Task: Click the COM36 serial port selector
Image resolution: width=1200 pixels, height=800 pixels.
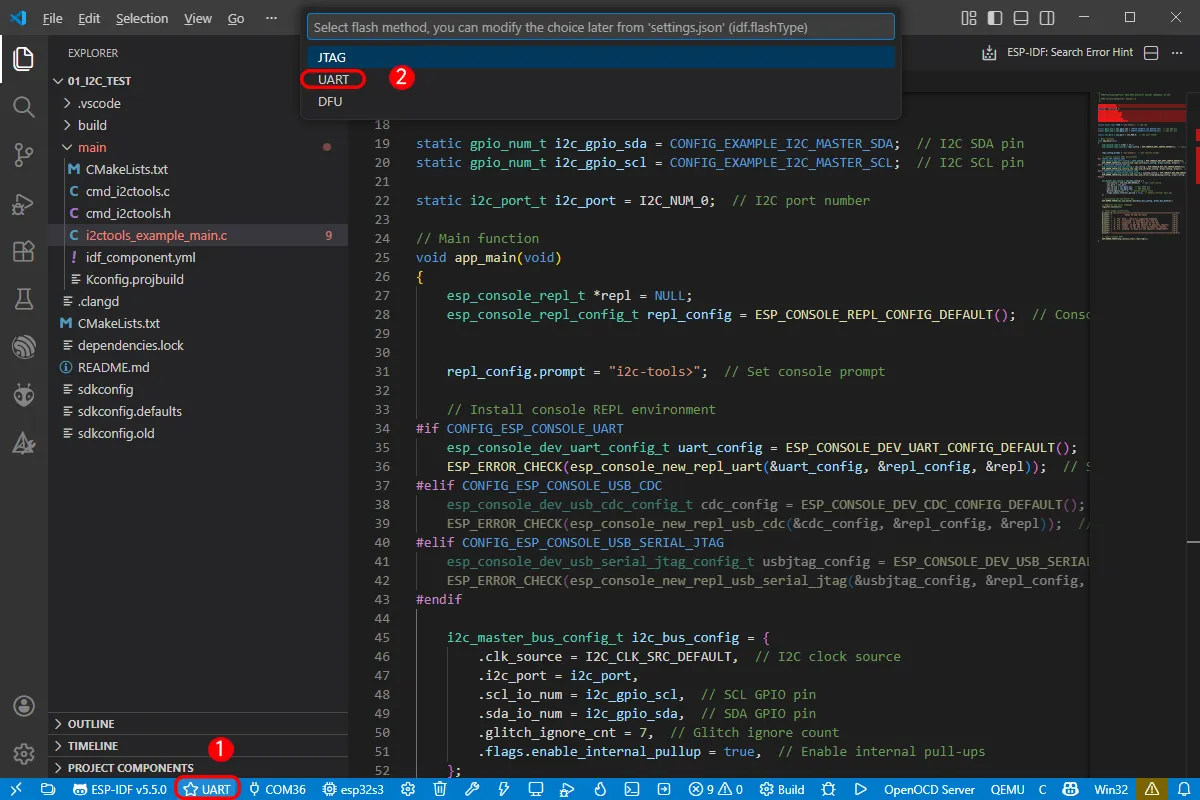Action: (x=277, y=789)
